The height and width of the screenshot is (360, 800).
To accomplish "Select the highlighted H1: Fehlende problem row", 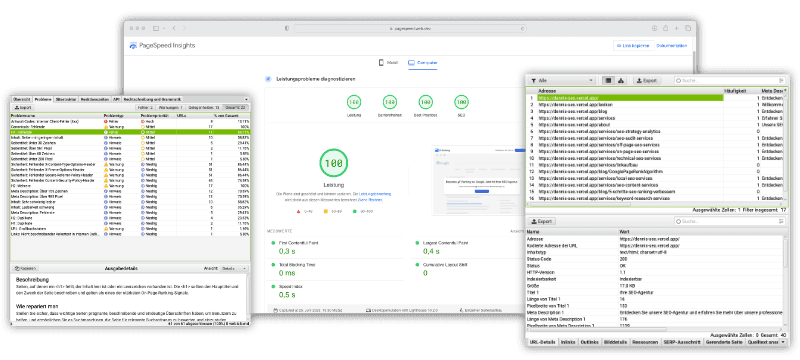I will [130, 132].
